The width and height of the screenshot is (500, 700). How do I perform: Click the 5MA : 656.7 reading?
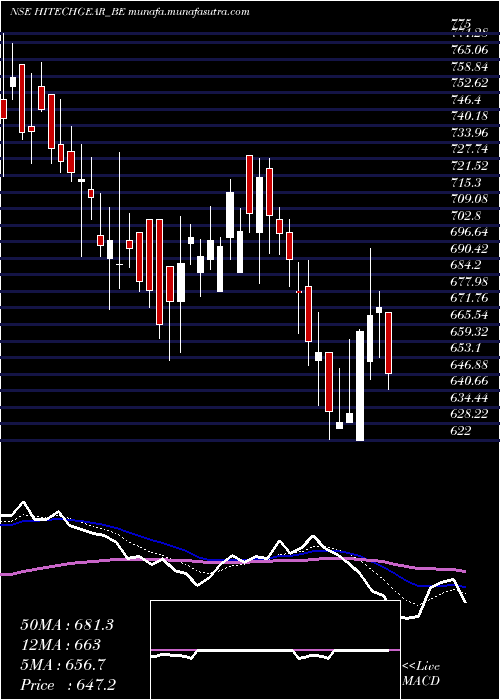click(63, 665)
